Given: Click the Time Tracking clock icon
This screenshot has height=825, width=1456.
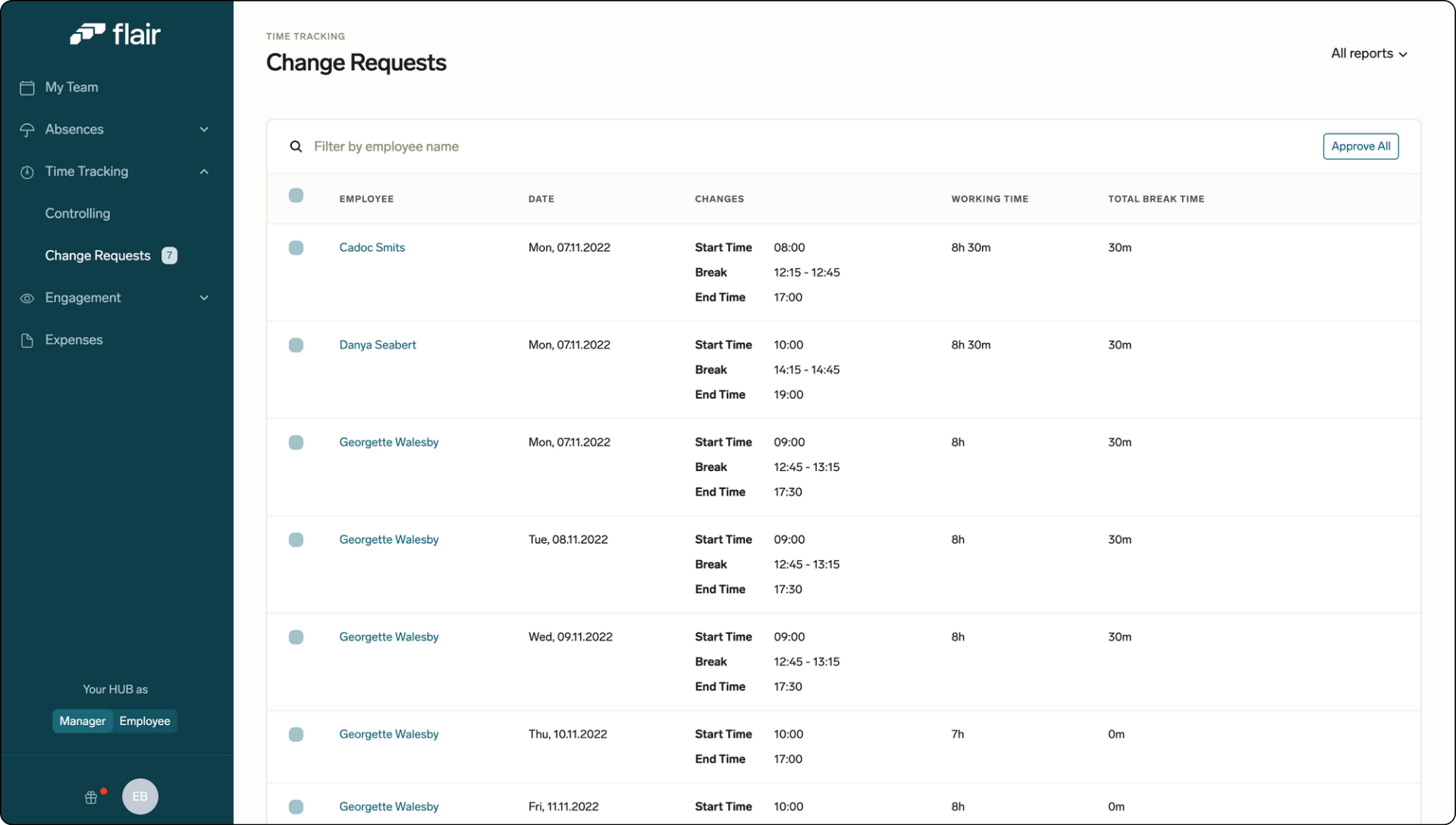Looking at the screenshot, I should (x=27, y=171).
